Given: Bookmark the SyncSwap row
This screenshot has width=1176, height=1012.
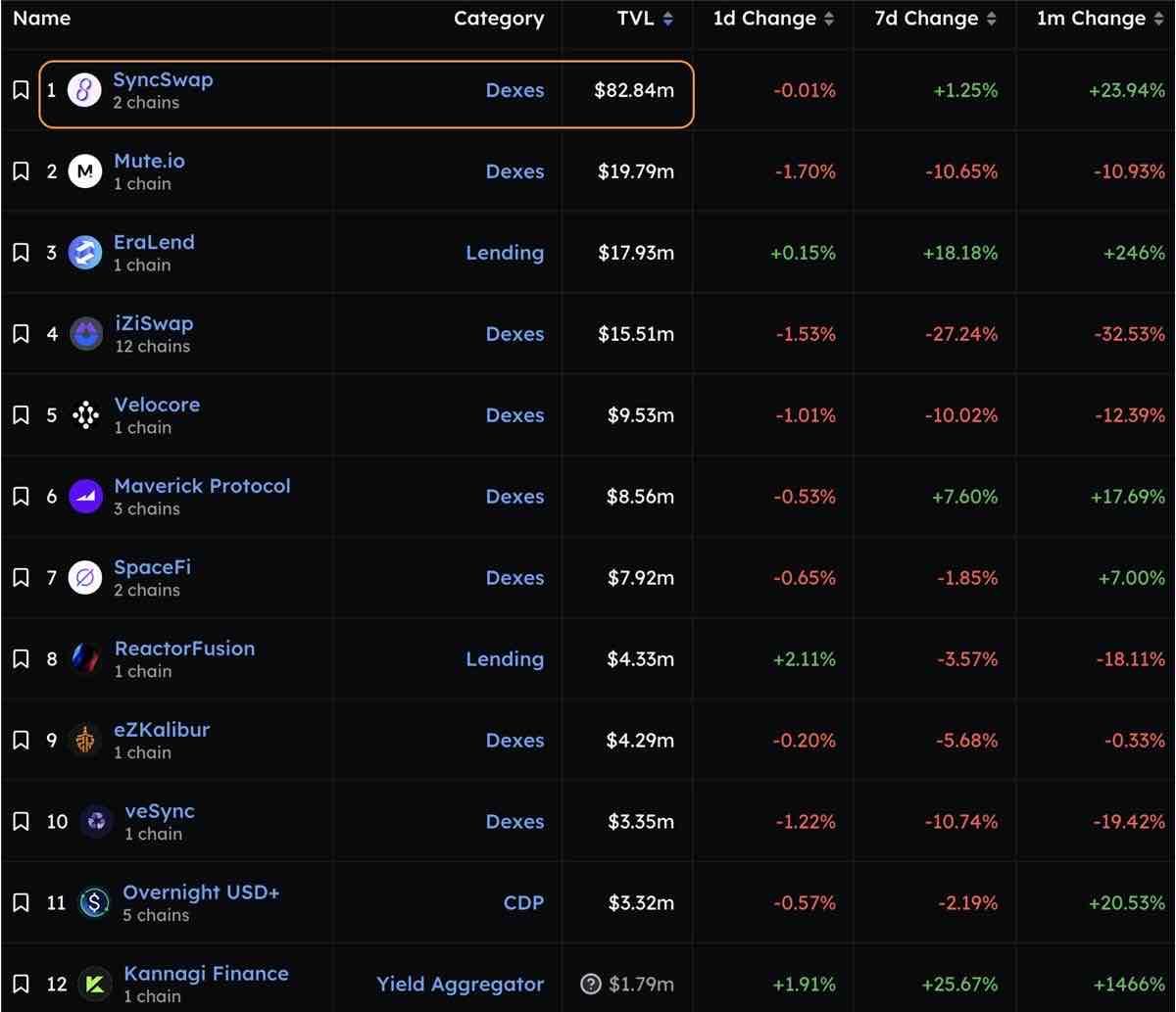Looking at the screenshot, I should tap(21, 91).
